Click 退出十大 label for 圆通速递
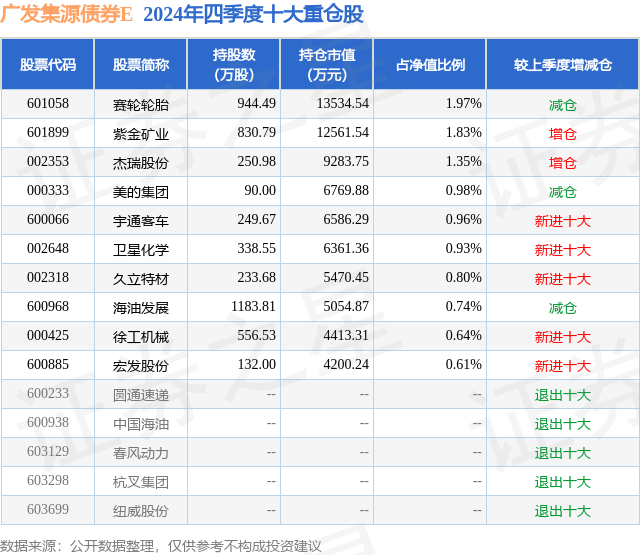The height and width of the screenshot is (555, 640). 562,395
